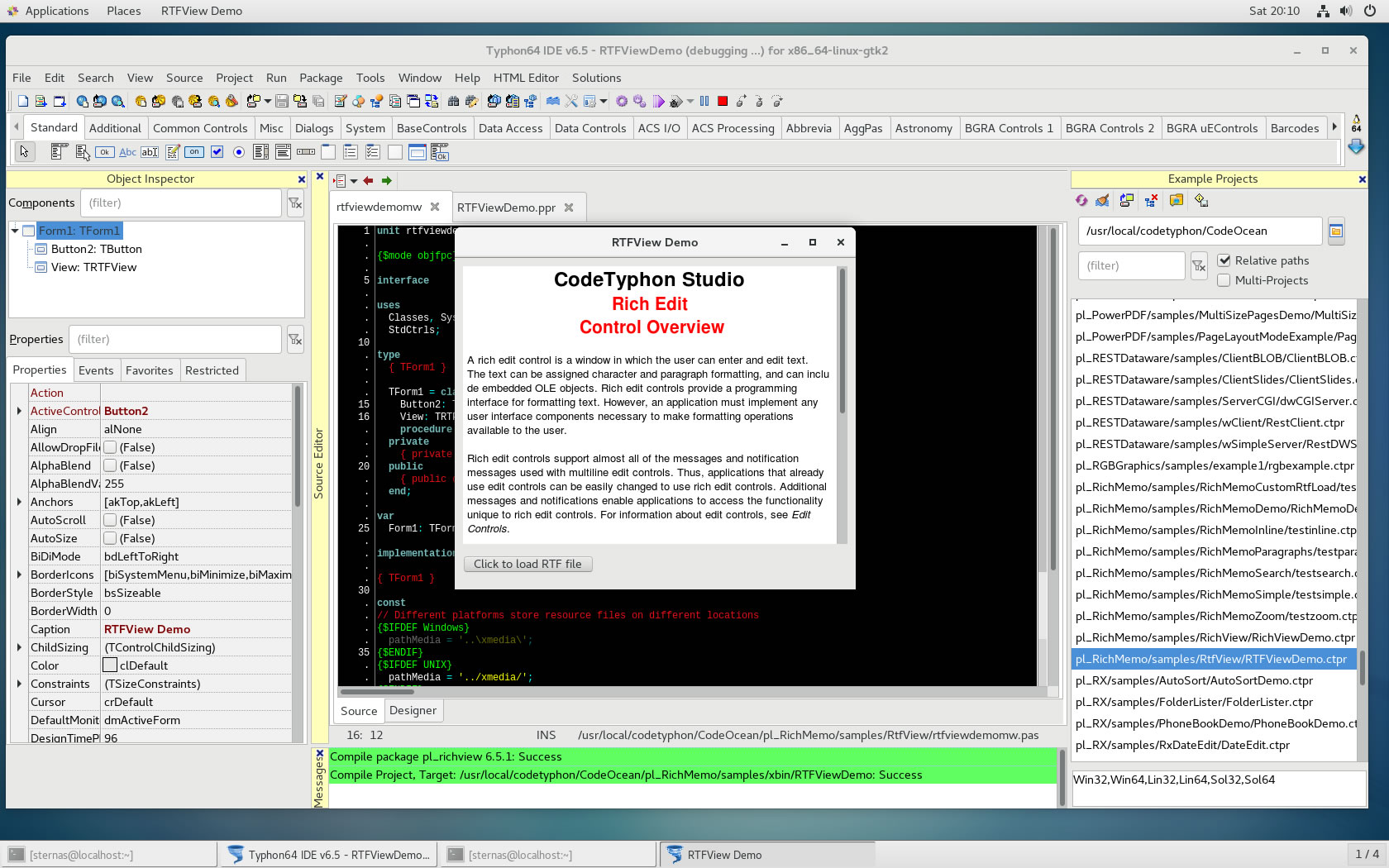This screenshot has width=1389, height=868.
Task: Click the yellow folder icon in Example Projects
Action: point(1177,200)
